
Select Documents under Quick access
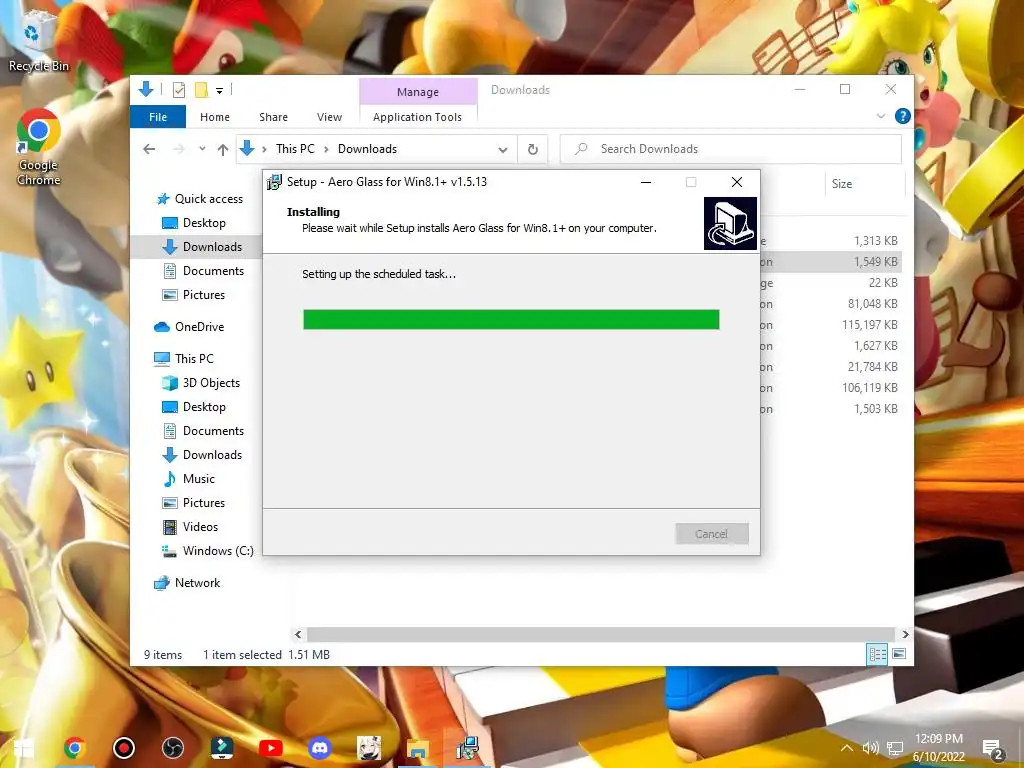[x=213, y=270]
